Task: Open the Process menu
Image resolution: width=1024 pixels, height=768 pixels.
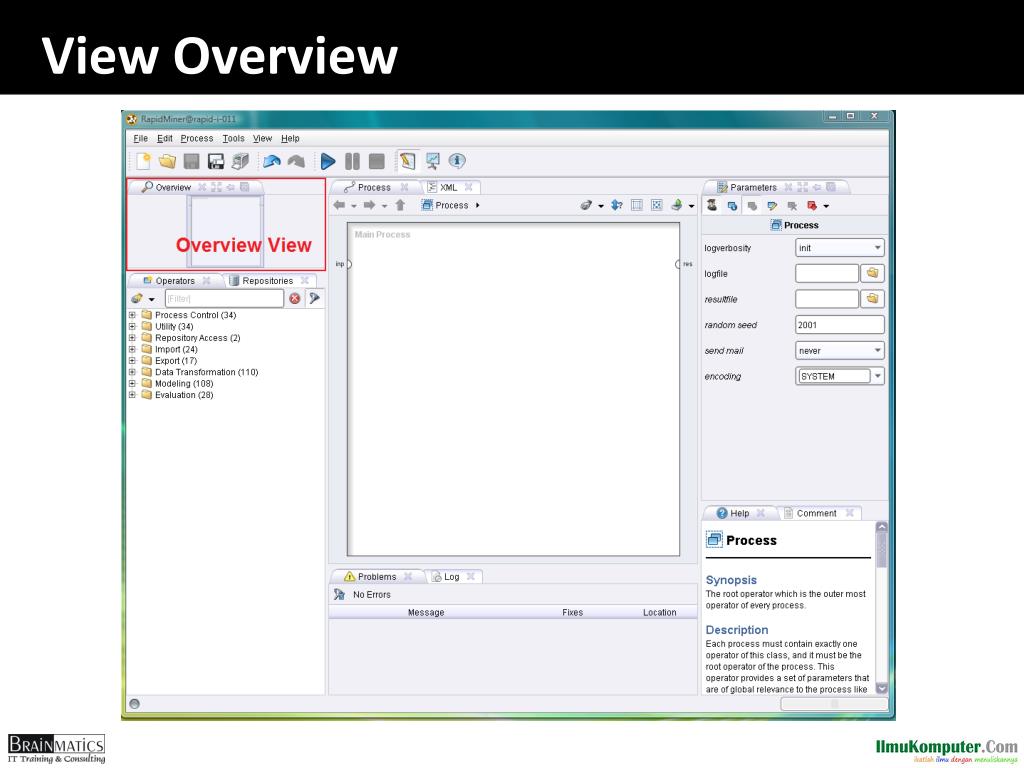Action: click(197, 138)
